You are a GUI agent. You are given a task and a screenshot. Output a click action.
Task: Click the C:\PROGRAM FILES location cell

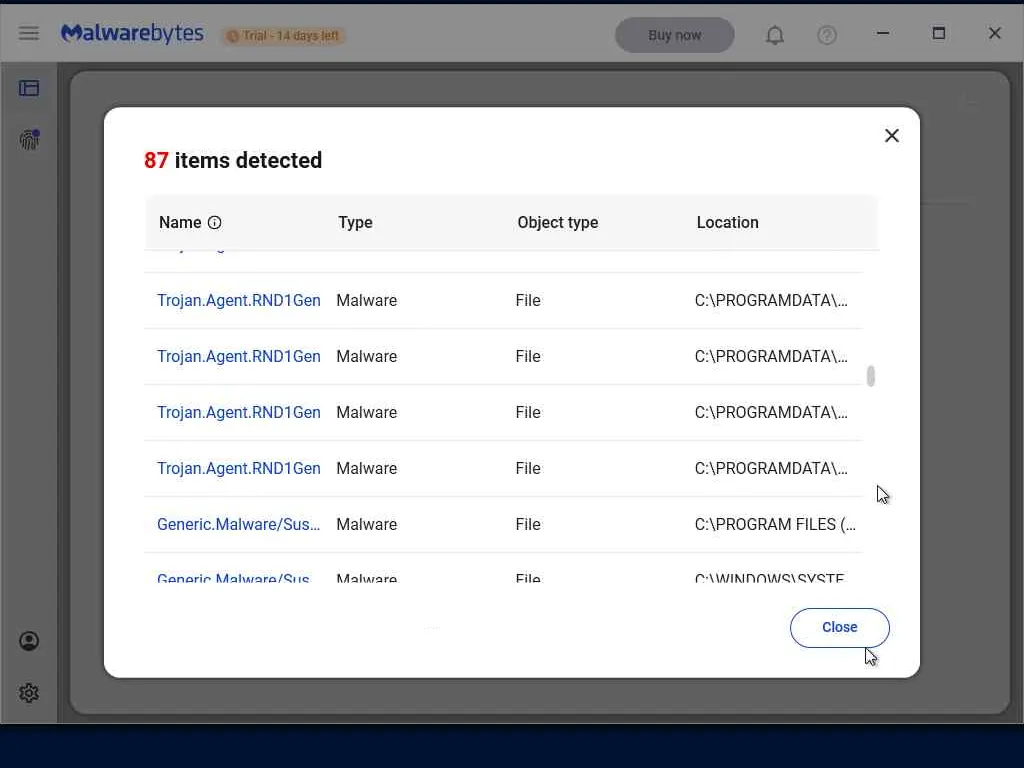(775, 524)
